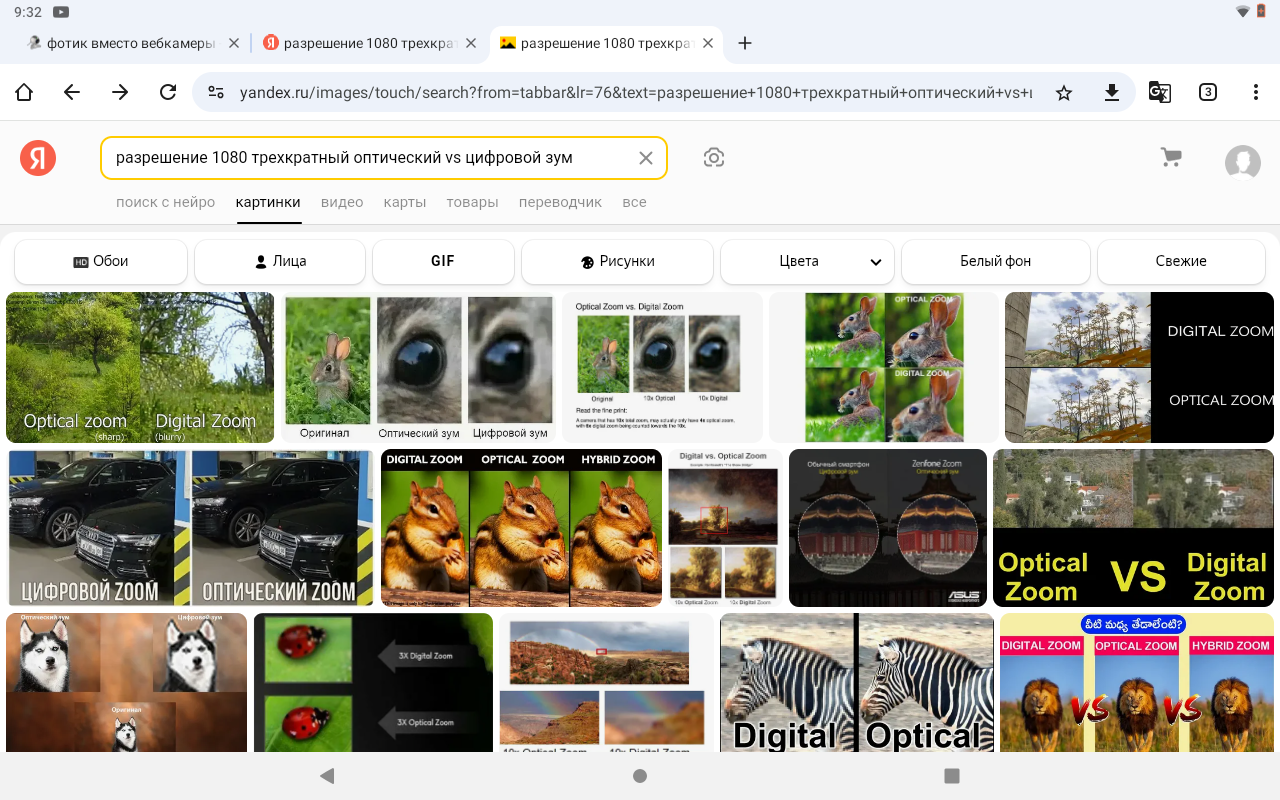This screenshot has width=1280, height=800.
Task: Open the zebra Digital vs Optical thumbnail
Action: [856, 683]
